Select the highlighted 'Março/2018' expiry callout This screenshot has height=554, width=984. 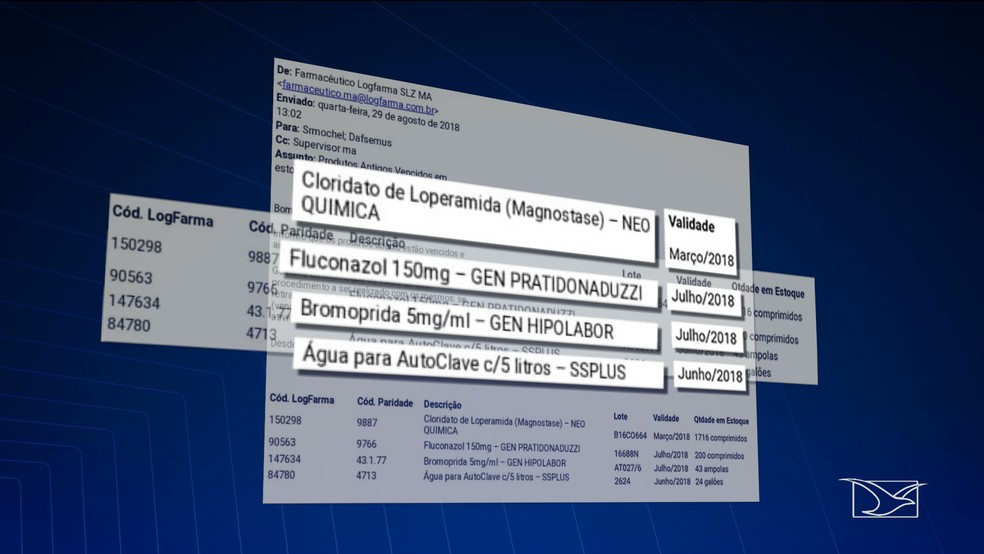(701, 256)
